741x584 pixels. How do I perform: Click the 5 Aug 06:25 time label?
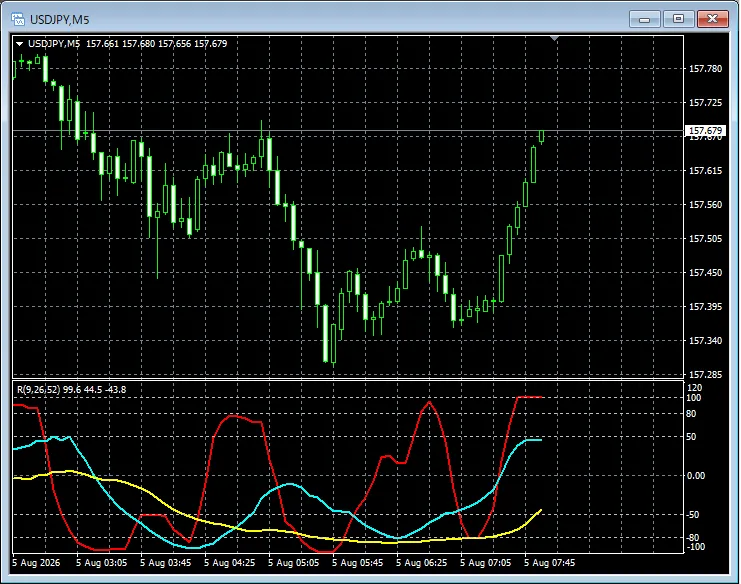pos(422,563)
